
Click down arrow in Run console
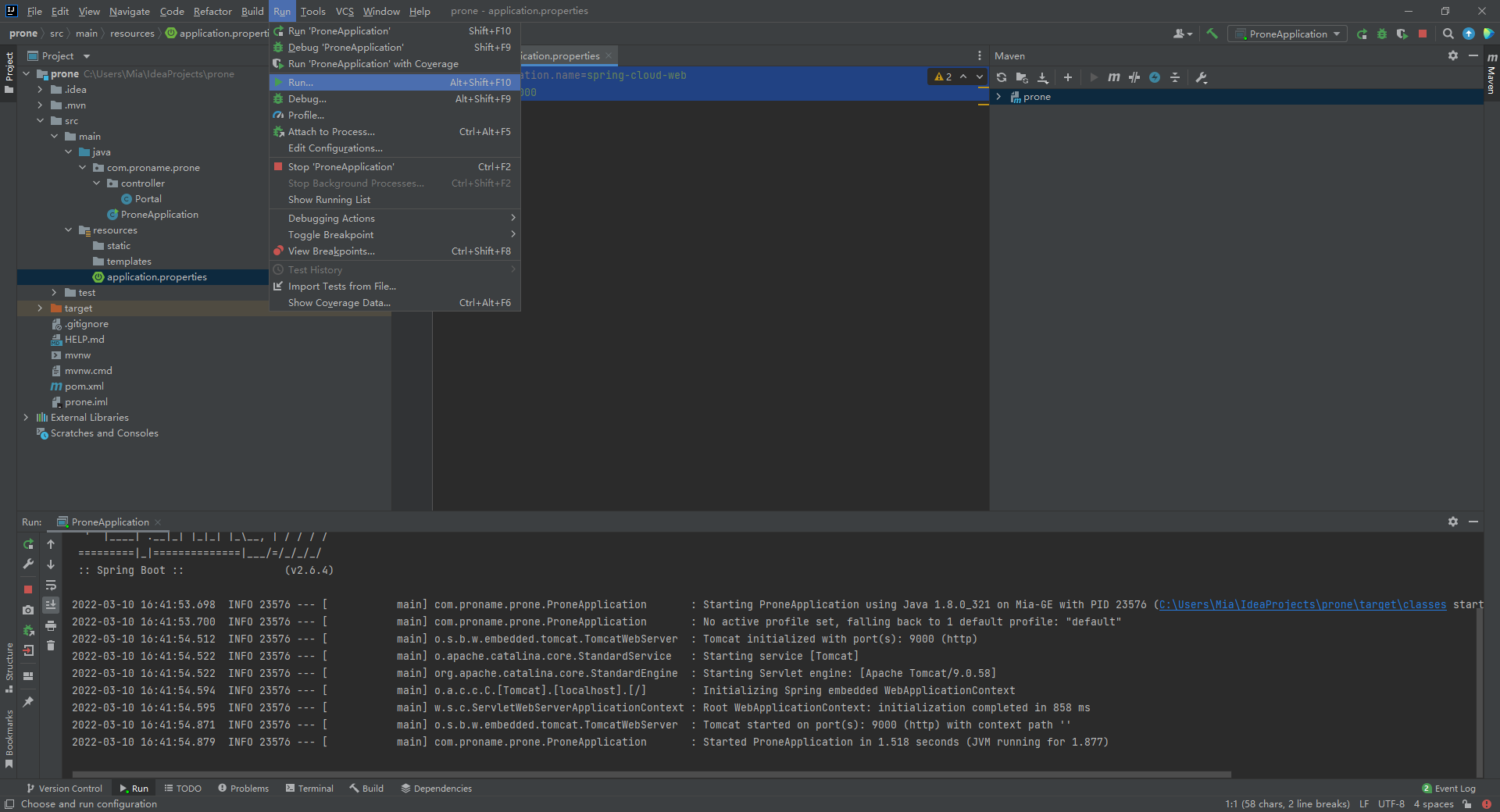[x=51, y=564]
